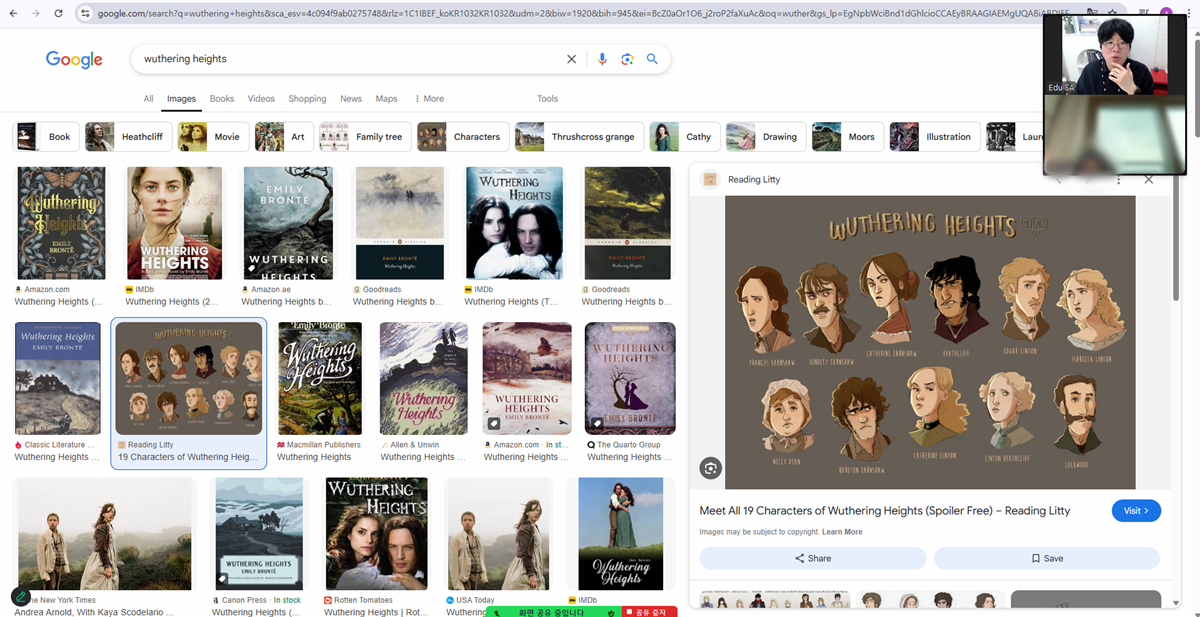Viewport: 1200px width, 617px height.
Task: Switch to the All results tab
Action: pyautogui.click(x=148, y=99)
